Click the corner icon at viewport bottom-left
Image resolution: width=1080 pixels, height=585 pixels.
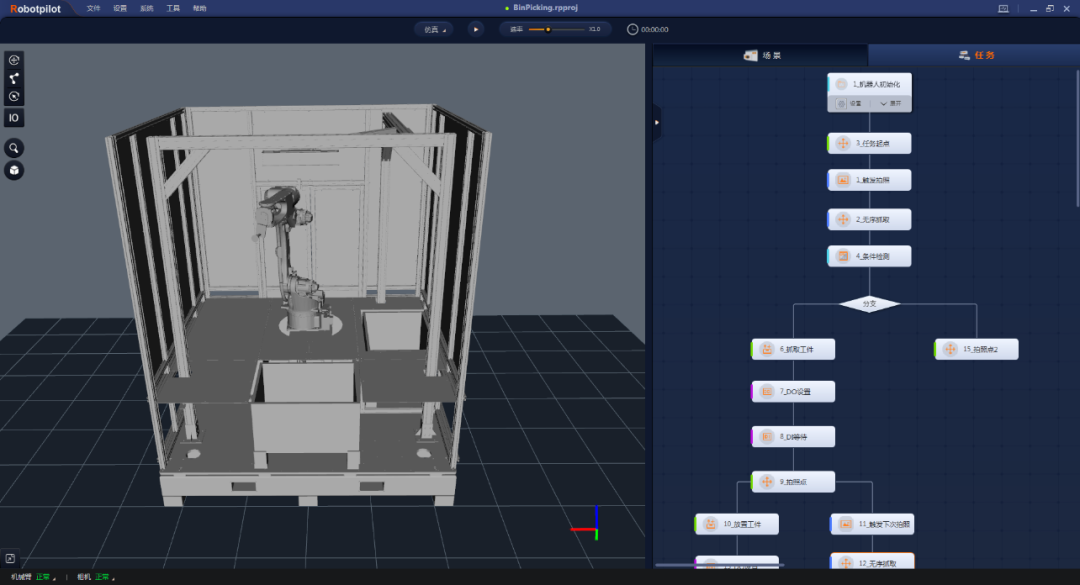(x=10, y=558)
